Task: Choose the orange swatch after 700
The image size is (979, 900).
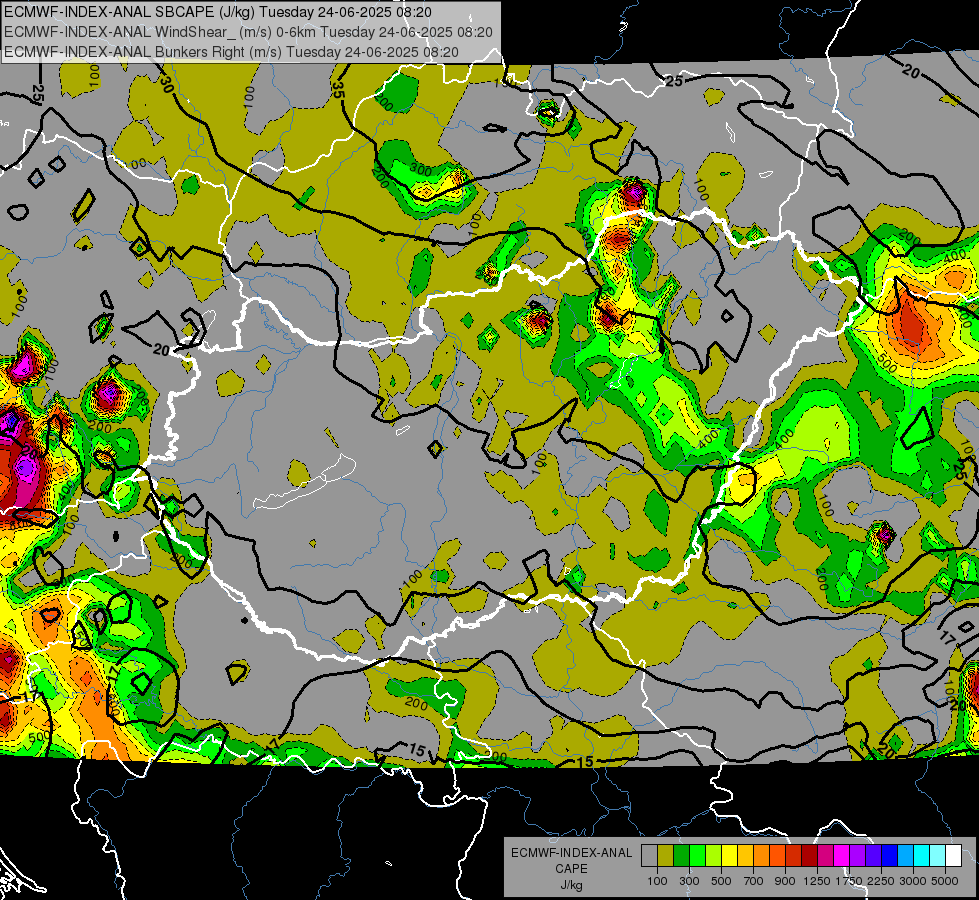Action: pos(761,856)
